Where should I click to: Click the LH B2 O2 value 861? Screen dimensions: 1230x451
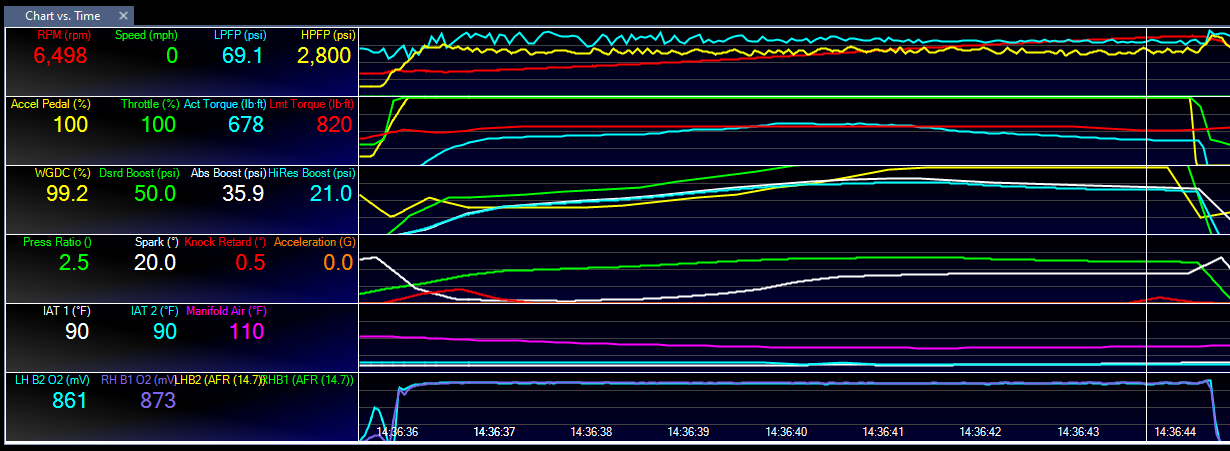point(69,401)
